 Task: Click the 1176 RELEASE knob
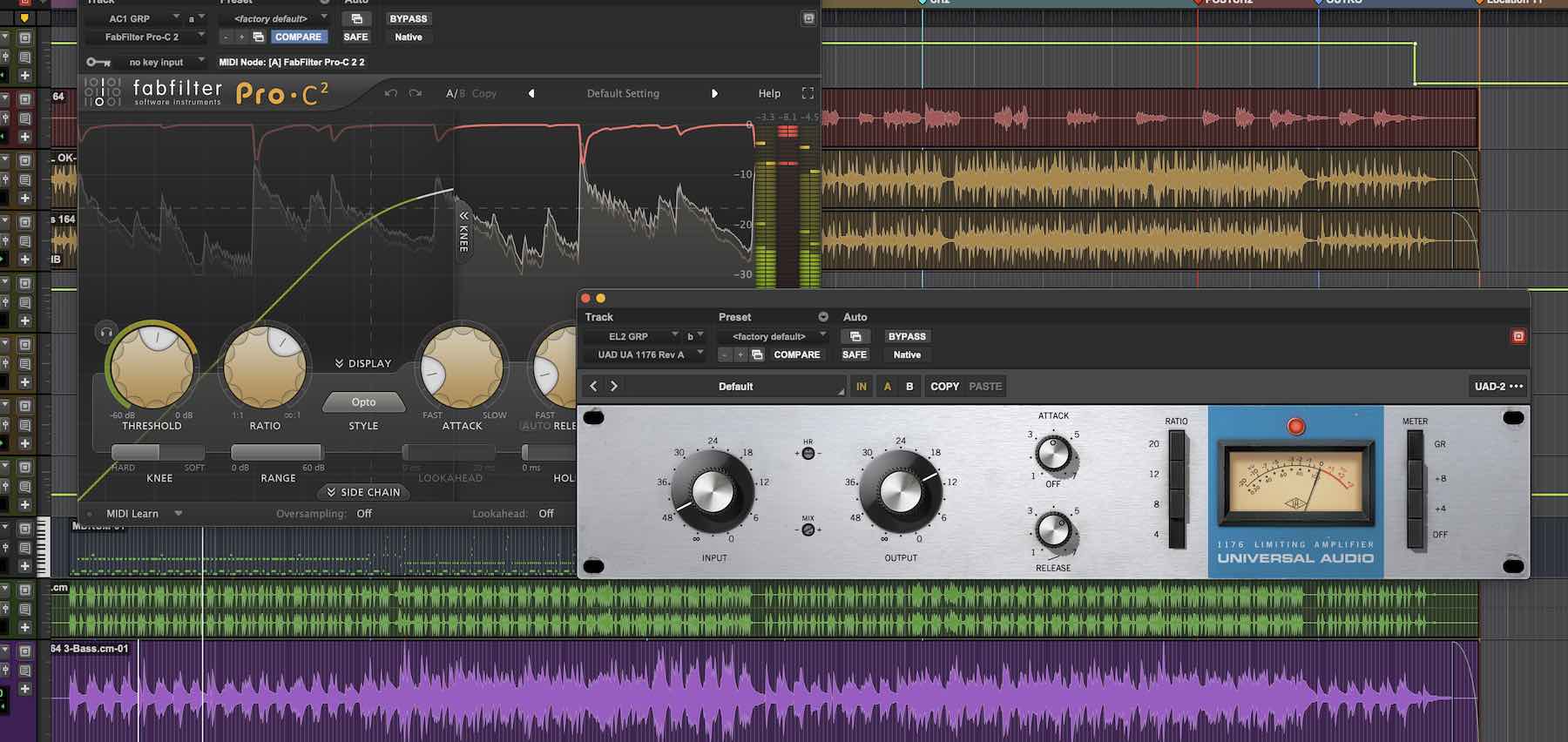coord(1053,530)
